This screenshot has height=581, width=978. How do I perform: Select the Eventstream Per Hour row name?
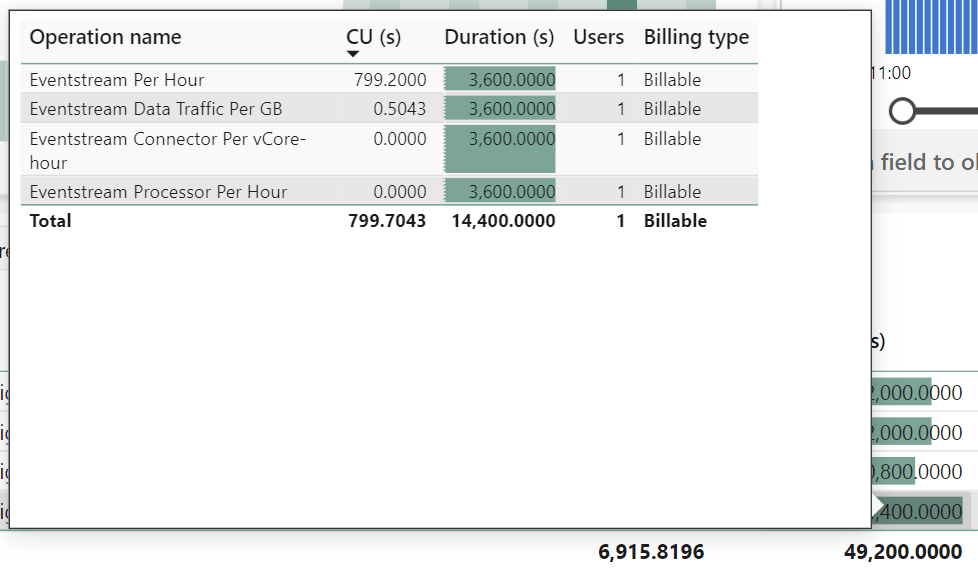pos(117,80)
